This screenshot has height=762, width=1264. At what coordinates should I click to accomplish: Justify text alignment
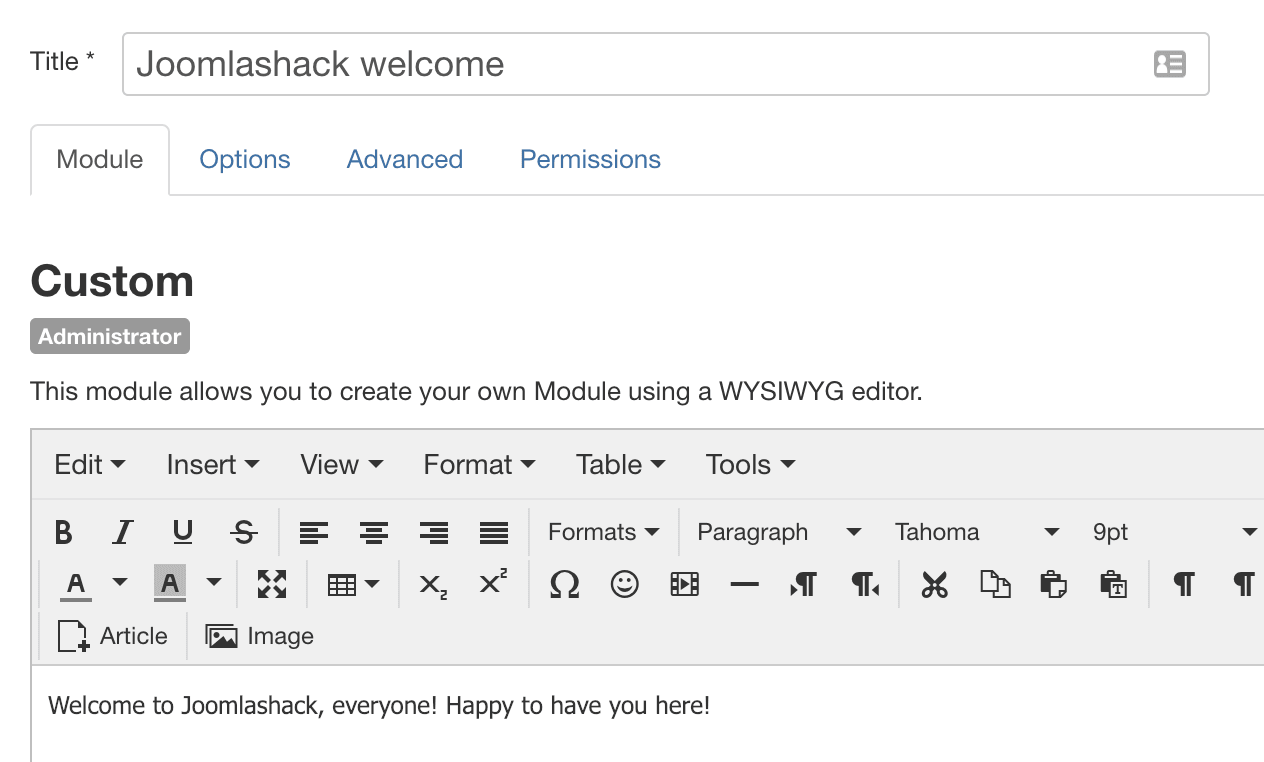click(x=494, y=532)
